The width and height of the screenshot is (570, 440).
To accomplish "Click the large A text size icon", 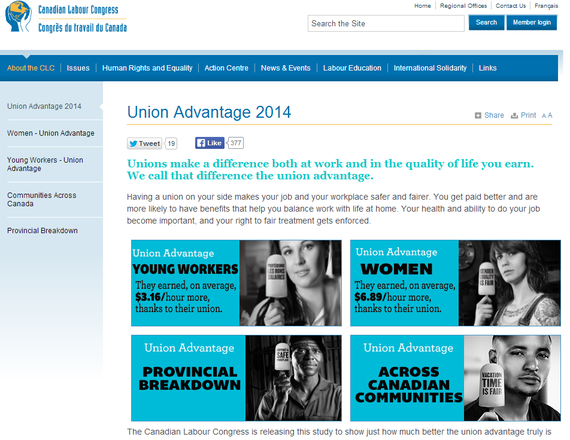I will 550,115.
